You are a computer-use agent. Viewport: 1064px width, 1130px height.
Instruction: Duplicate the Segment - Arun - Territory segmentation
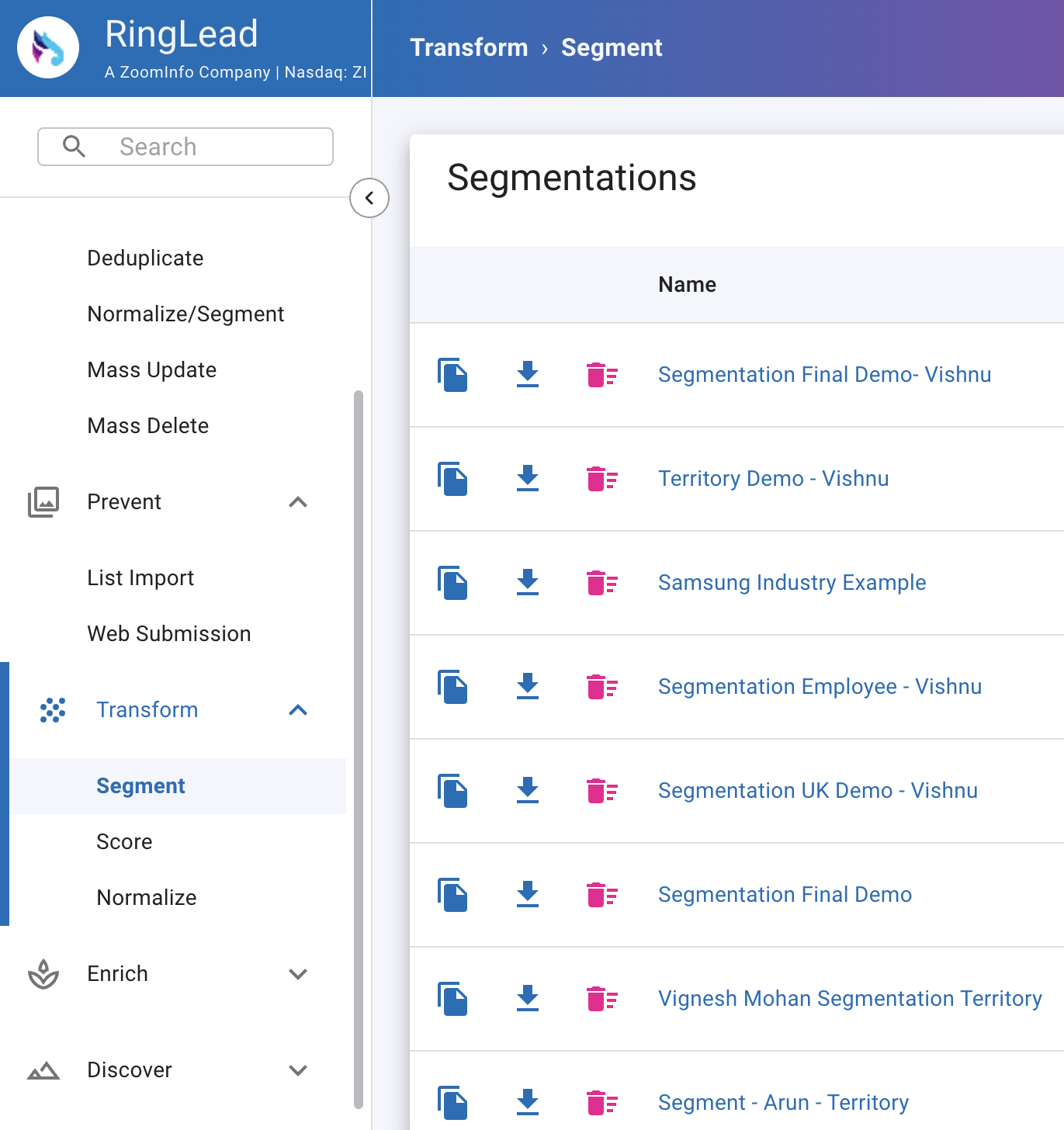(x=453, y=1103)
